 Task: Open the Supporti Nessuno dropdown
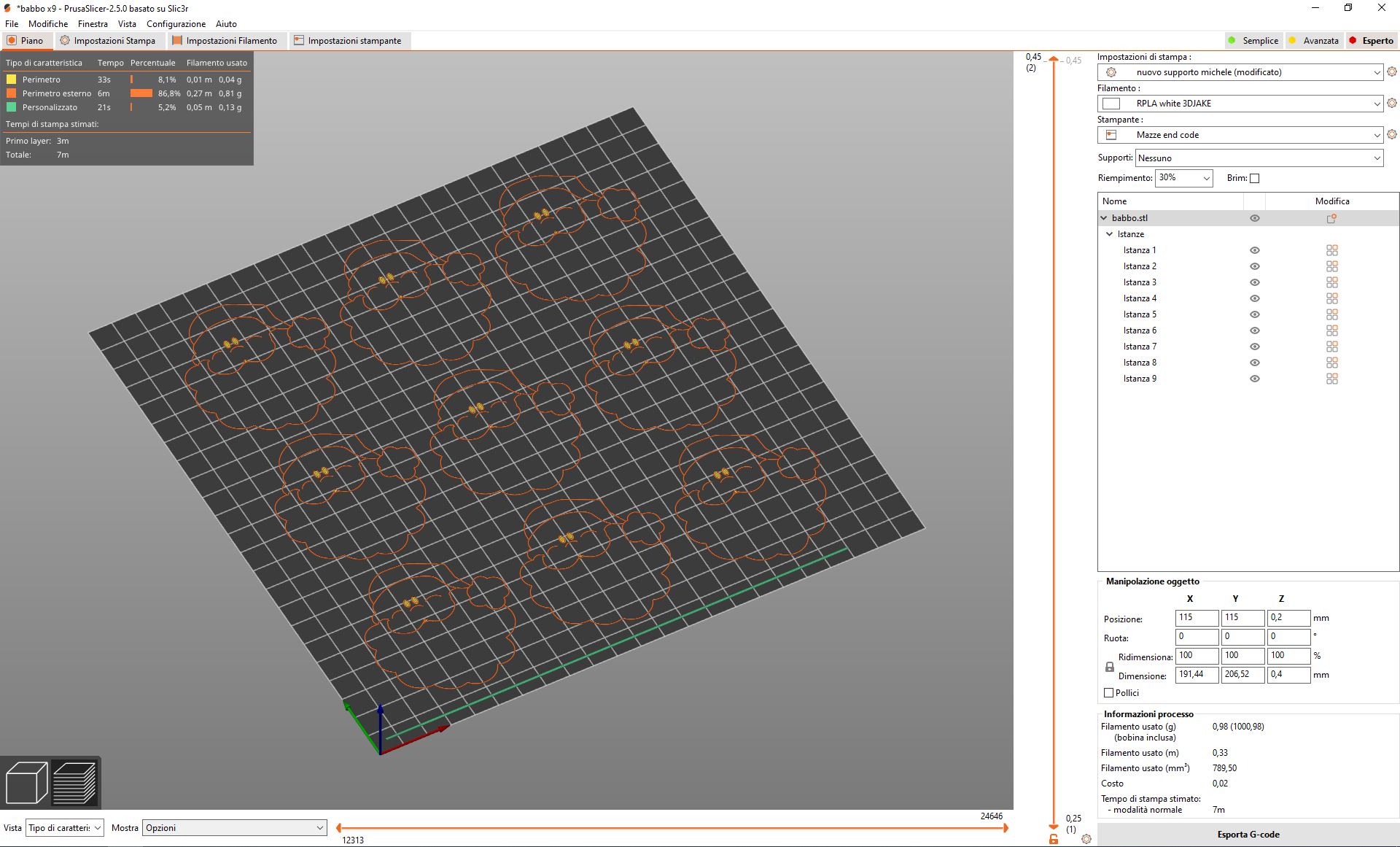point(1259,158)
